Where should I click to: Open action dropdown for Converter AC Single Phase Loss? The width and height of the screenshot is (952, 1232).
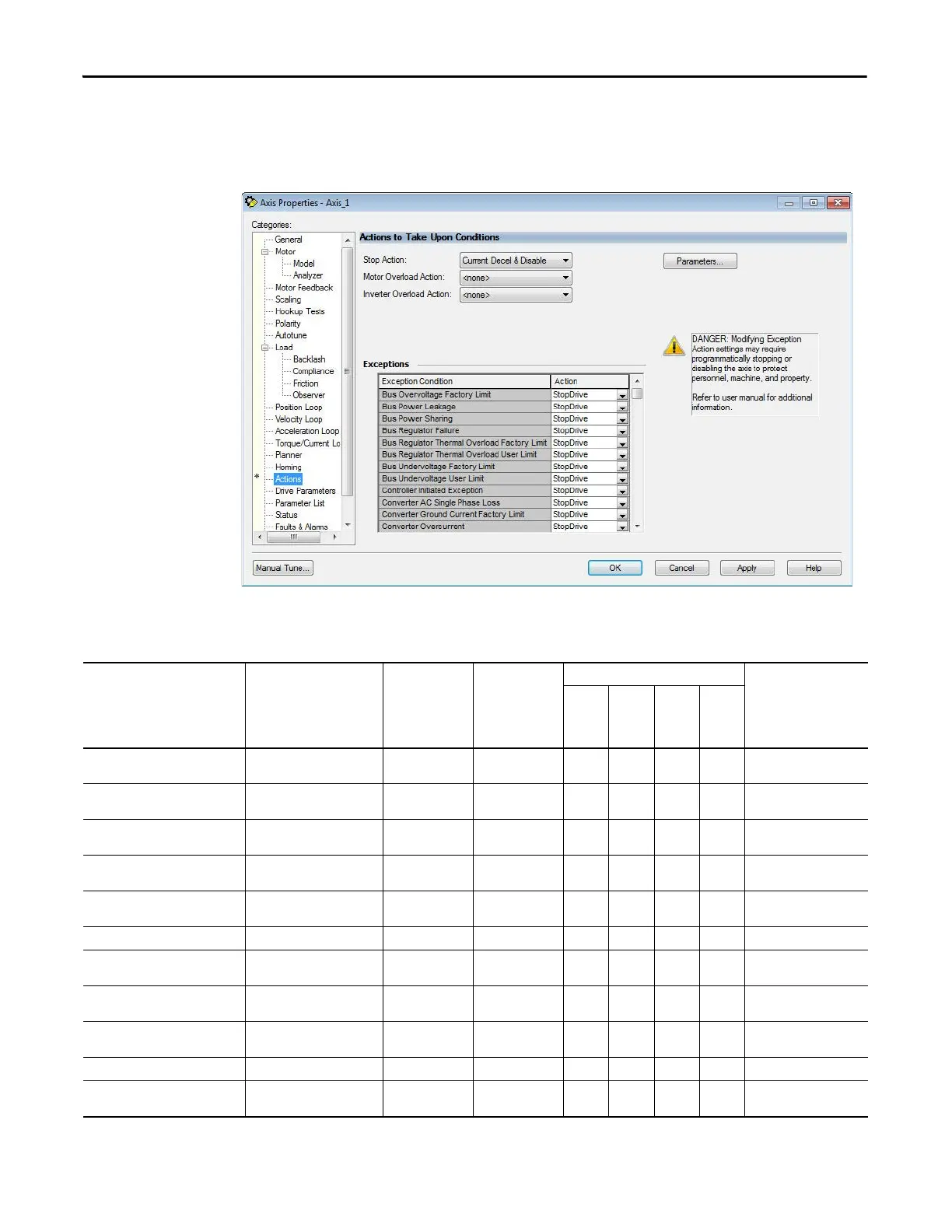(622, 503)
